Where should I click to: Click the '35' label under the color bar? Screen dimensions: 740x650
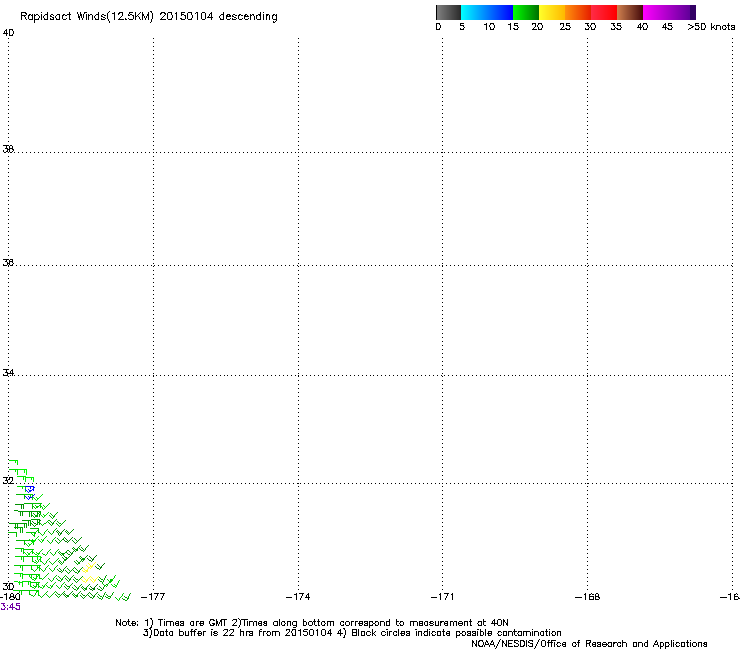pyautogui.click(x=616, y=27)
